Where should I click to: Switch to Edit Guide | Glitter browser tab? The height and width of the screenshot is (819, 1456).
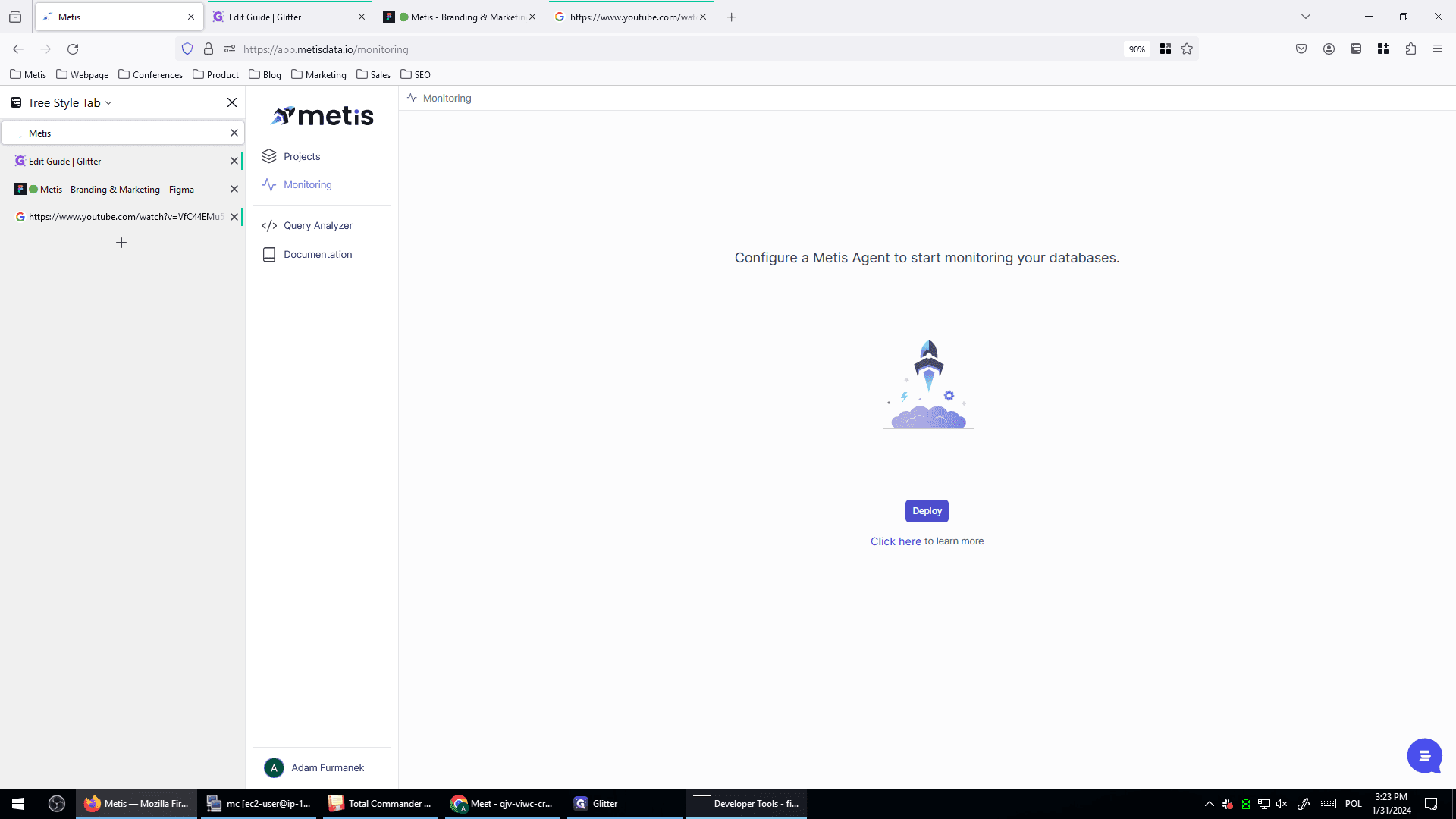288,17
